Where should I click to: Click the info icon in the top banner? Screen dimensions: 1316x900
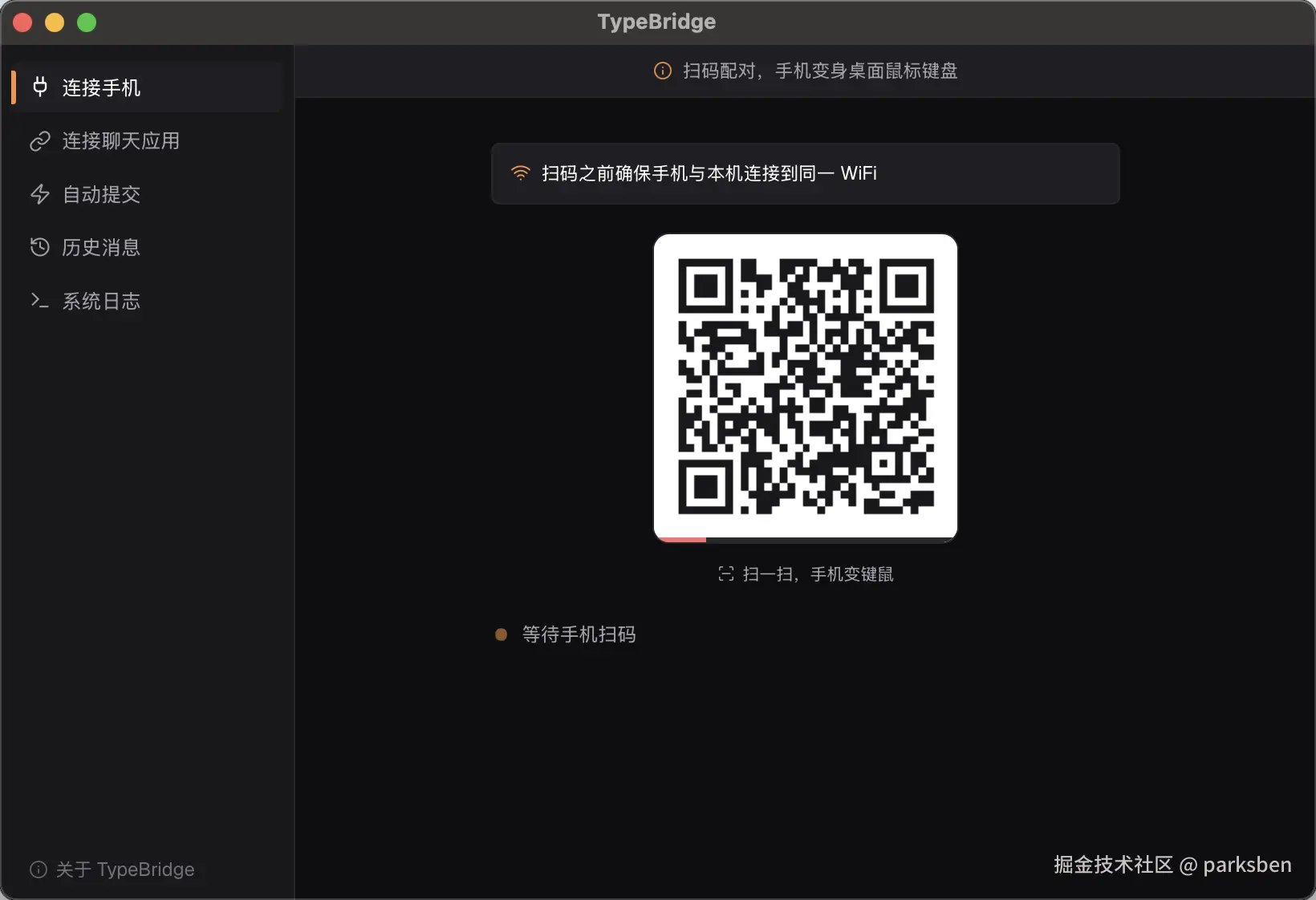[x=663, y=71]
